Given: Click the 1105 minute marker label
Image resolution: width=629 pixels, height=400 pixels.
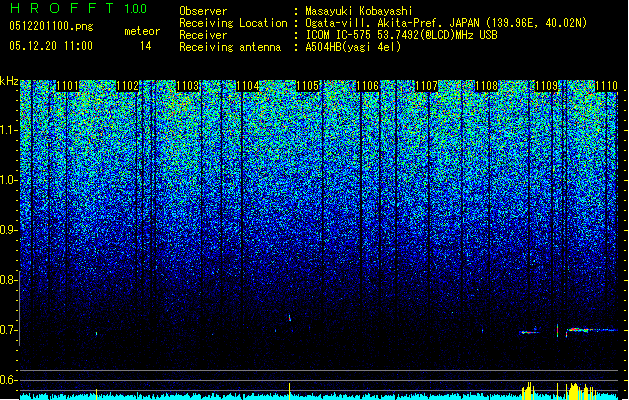Looking at the screenshot, I should click(308, 86).
